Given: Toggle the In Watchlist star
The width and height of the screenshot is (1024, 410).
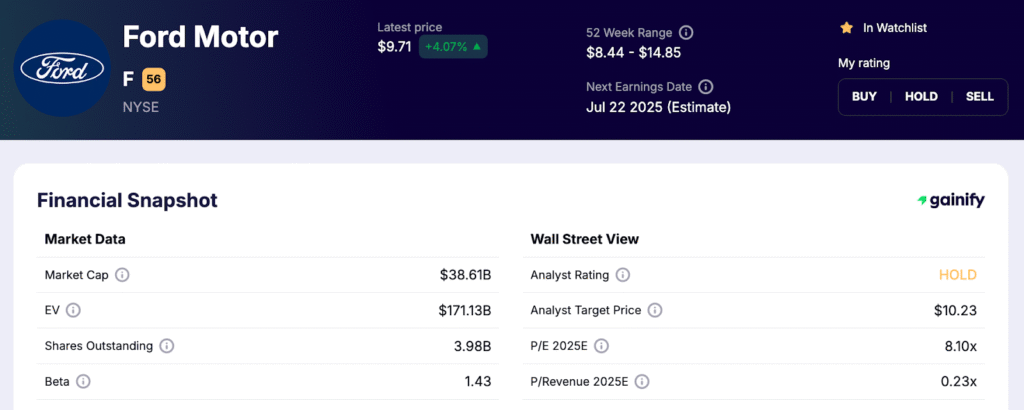Looking at the screenshot, I should point(846,27).
